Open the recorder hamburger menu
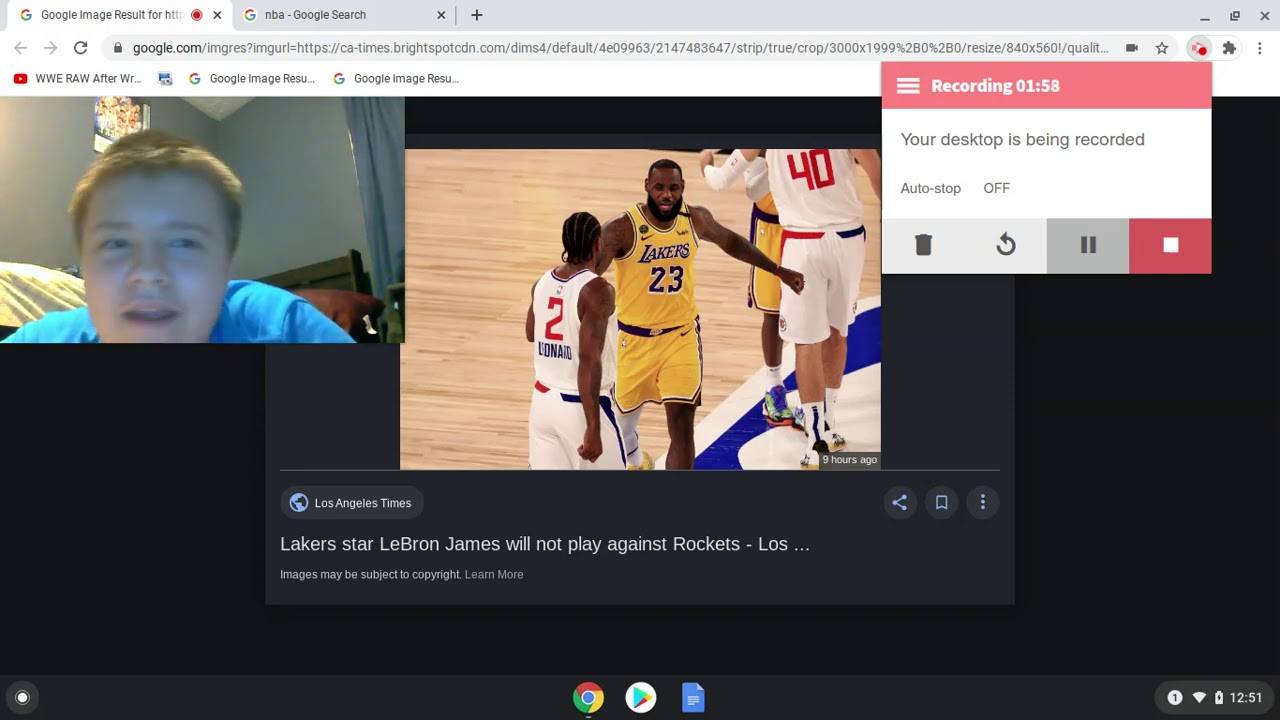Viewport: 1280px width, 720px height. pyautogui.click(x=908, y=86)
